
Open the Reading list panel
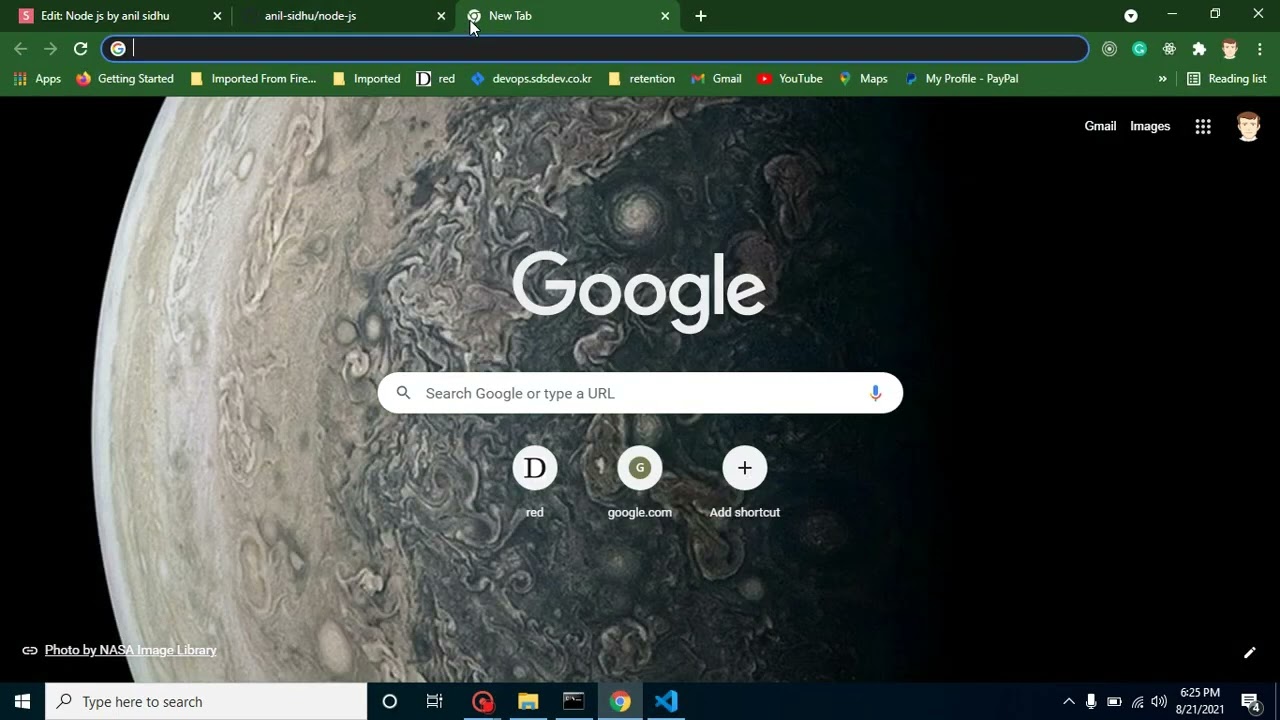coord(1226,79)
